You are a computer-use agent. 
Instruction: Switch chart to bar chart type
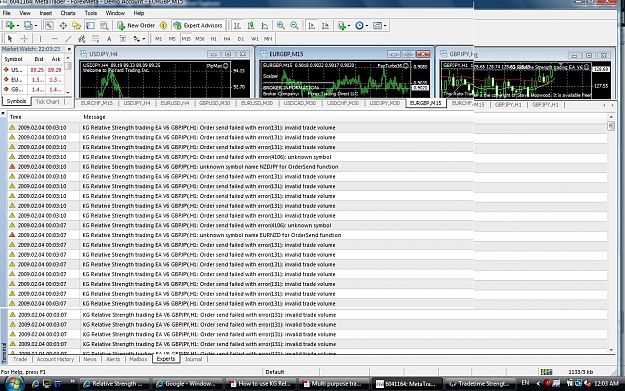point(237,26)
